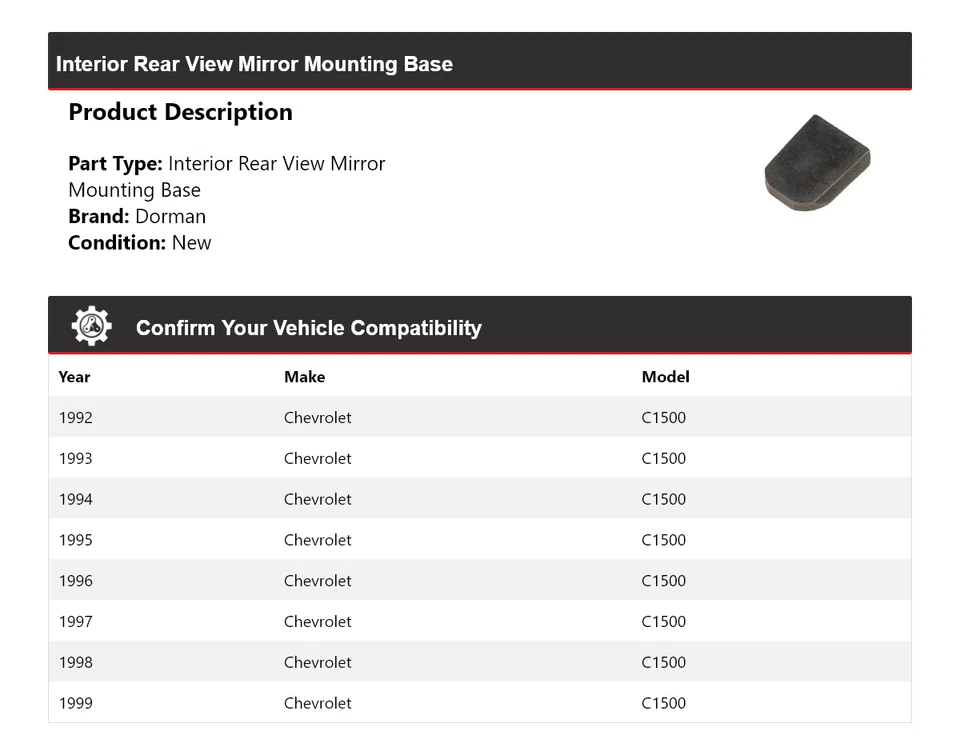Click the Product Description heading
960x755 pixels.
(x=180, y=112)
